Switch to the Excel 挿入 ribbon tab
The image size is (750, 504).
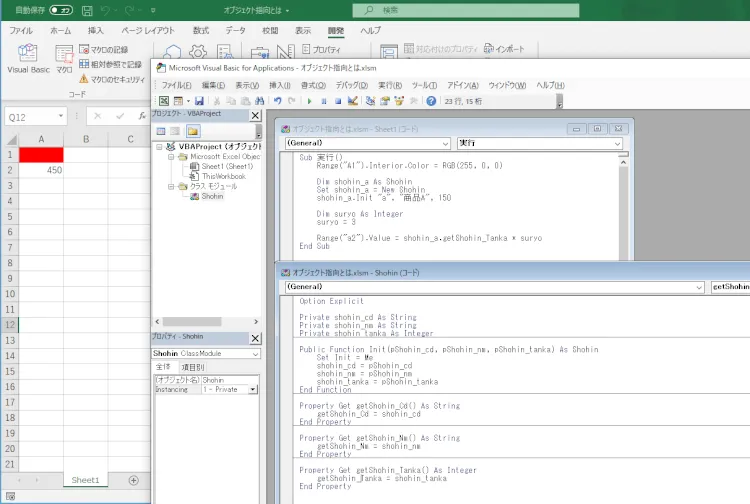click(95, 30)
